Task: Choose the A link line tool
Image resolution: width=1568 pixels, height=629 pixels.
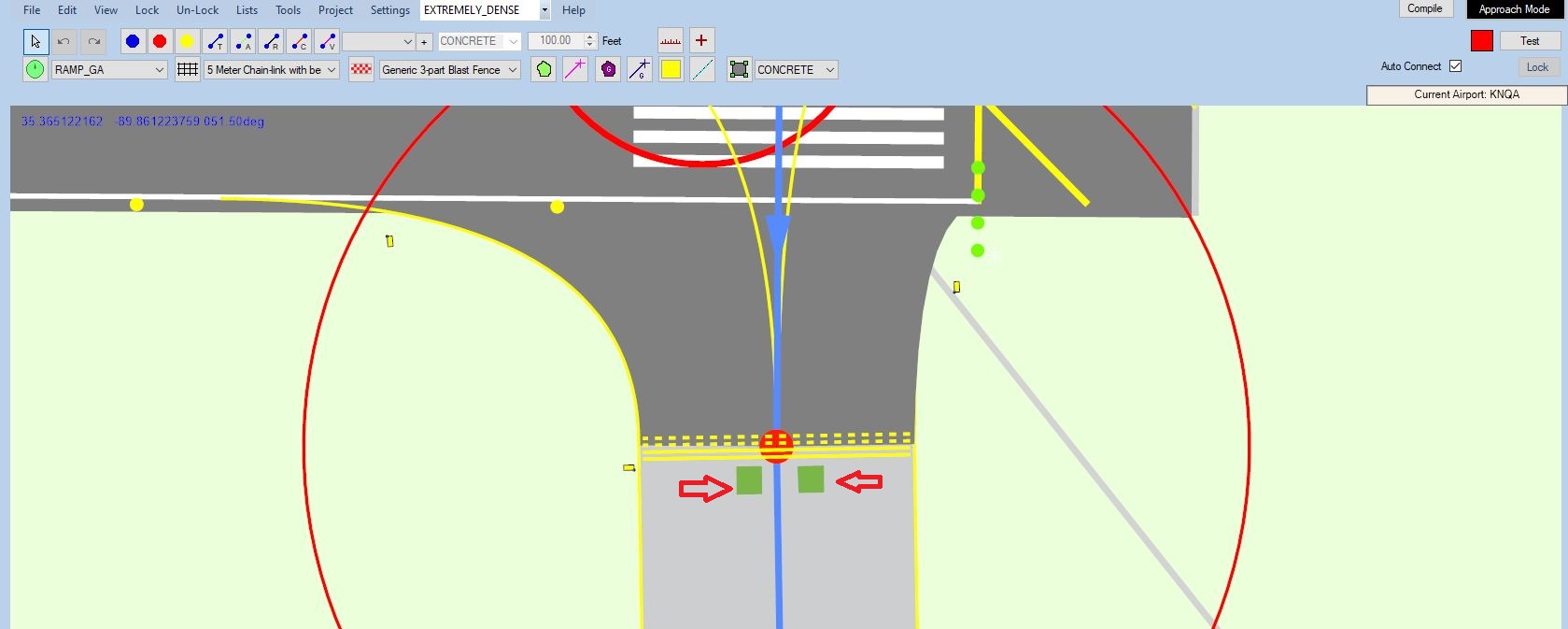Action: click(x=243, y=41)
